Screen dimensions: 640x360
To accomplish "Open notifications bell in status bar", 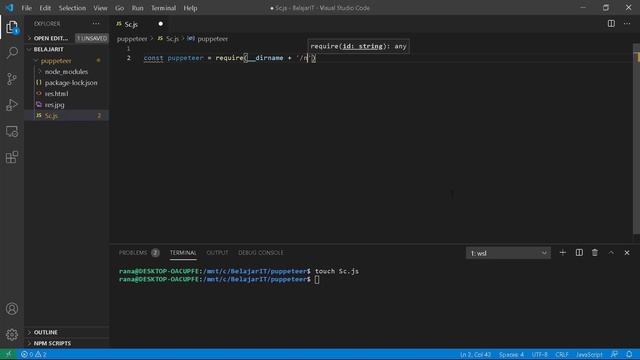I will 629,354.
